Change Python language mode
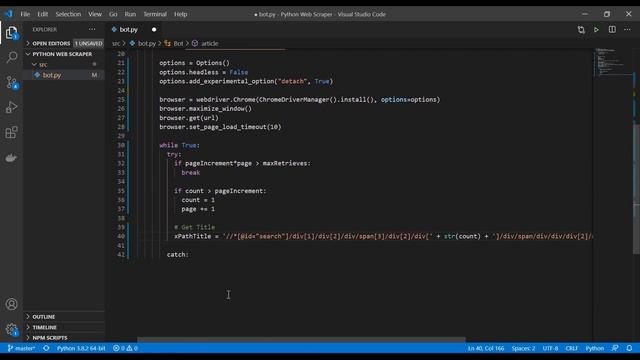640x360 pixels. [x=595, y=348]
